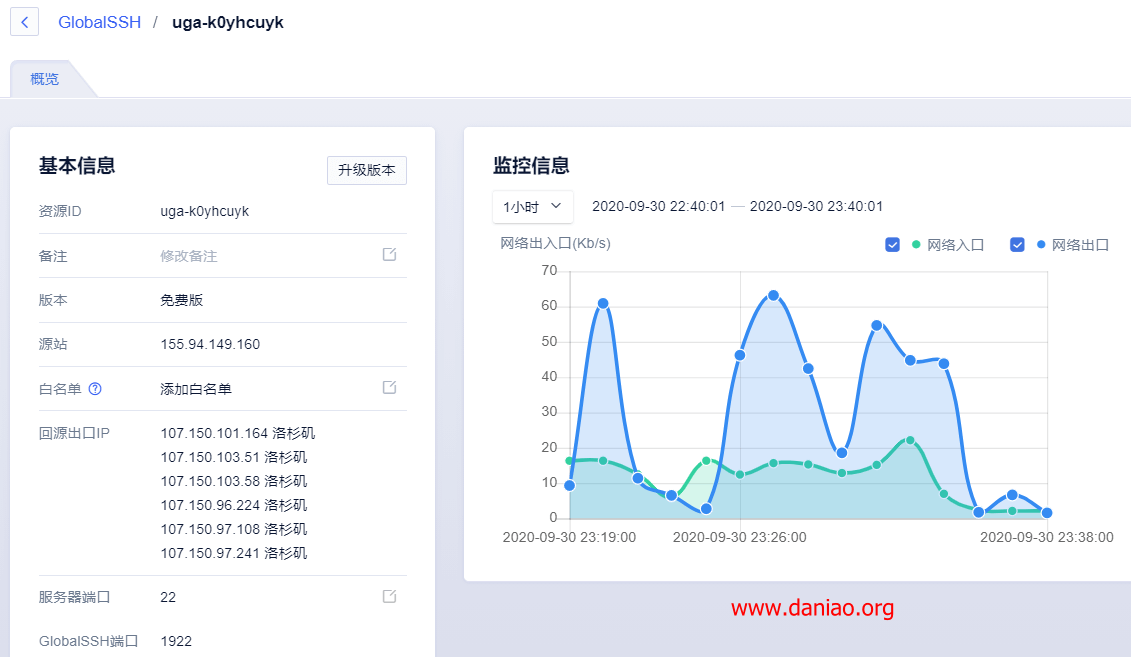Select the source IP 155.94.149.160
1131x657 pixels.
click(210, 345)
